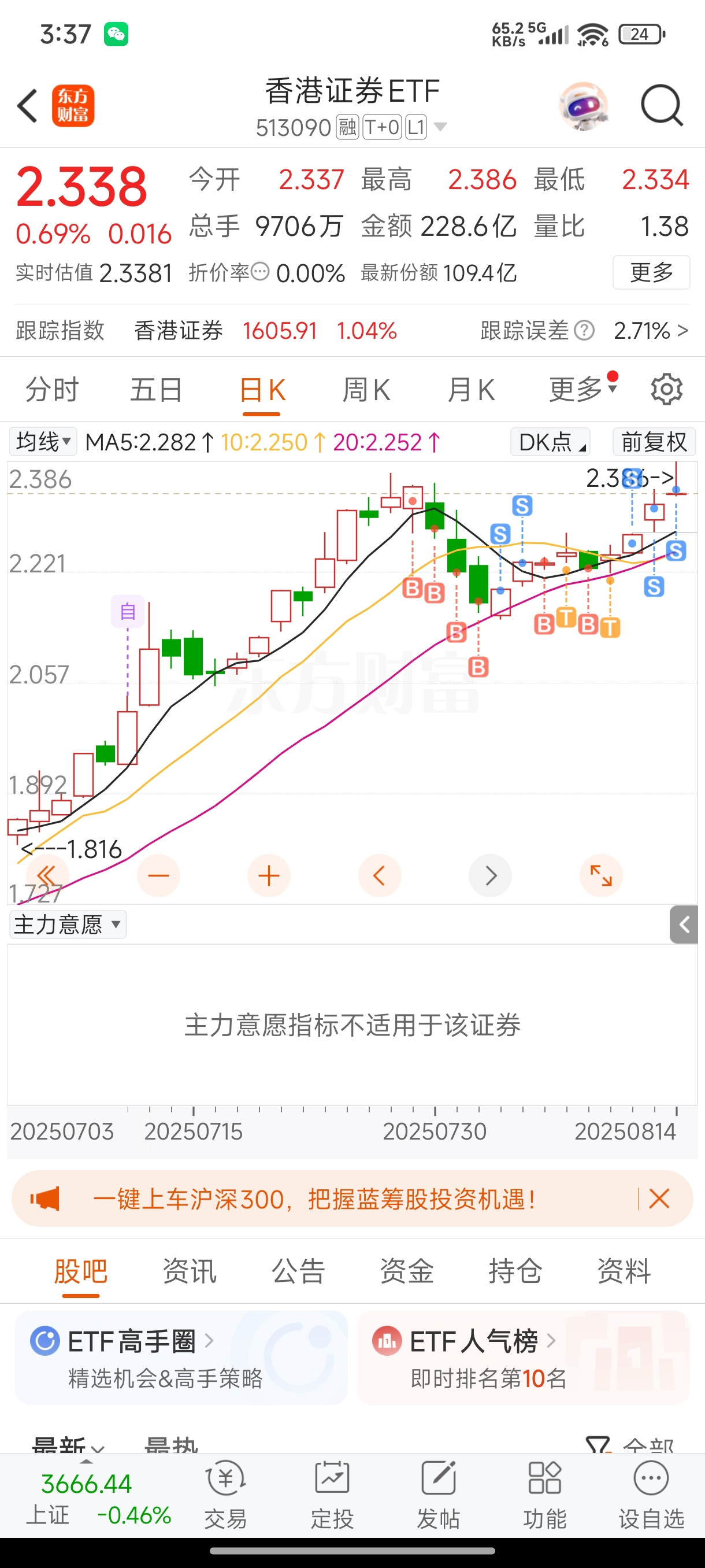The image size is (705, 1568).
Task: Expand the 最新 sort dropdown
Action: point(68,1446)
